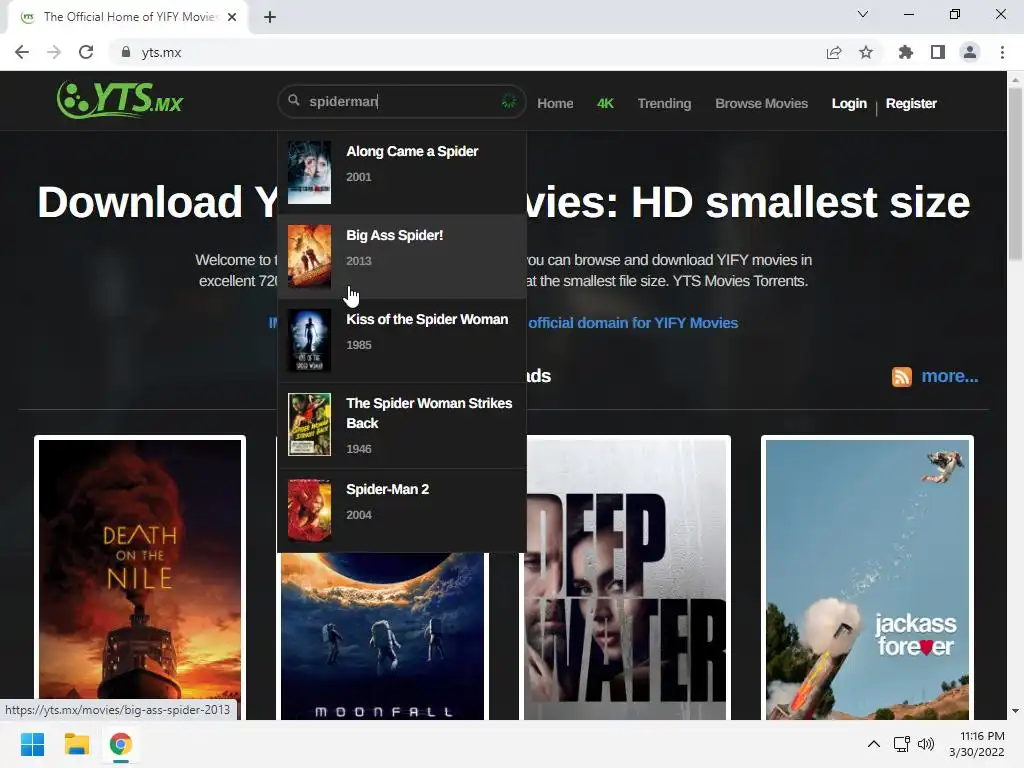
Task: Click Along Came a Spider poster thumbnail
Action: tap(310, 172)
